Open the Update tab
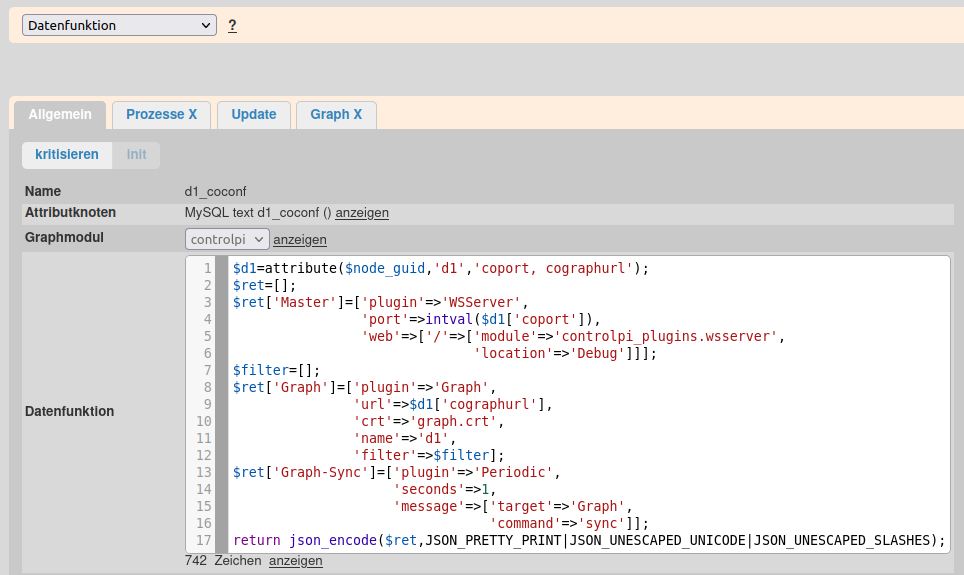 coord(253,115)
